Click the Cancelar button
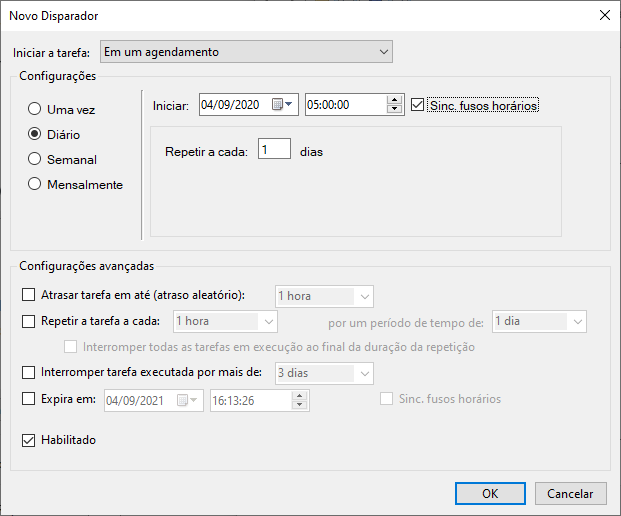The image size is (621, 516). 570,493
